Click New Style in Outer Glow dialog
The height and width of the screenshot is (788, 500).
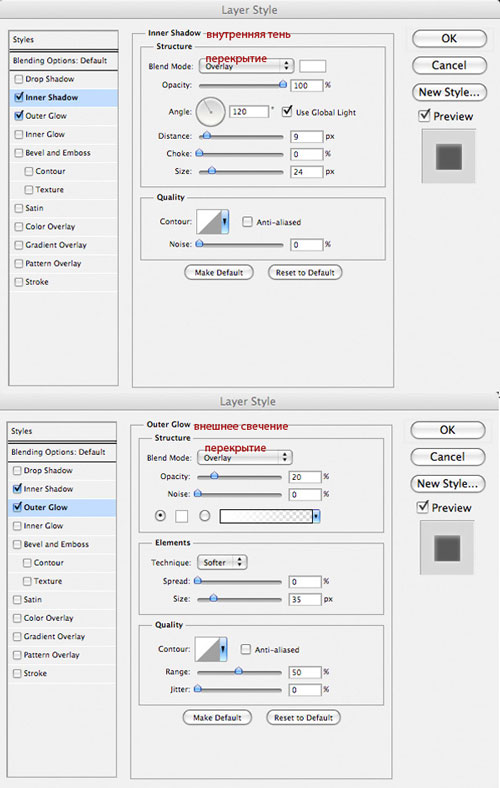click(x=447, y=483)
